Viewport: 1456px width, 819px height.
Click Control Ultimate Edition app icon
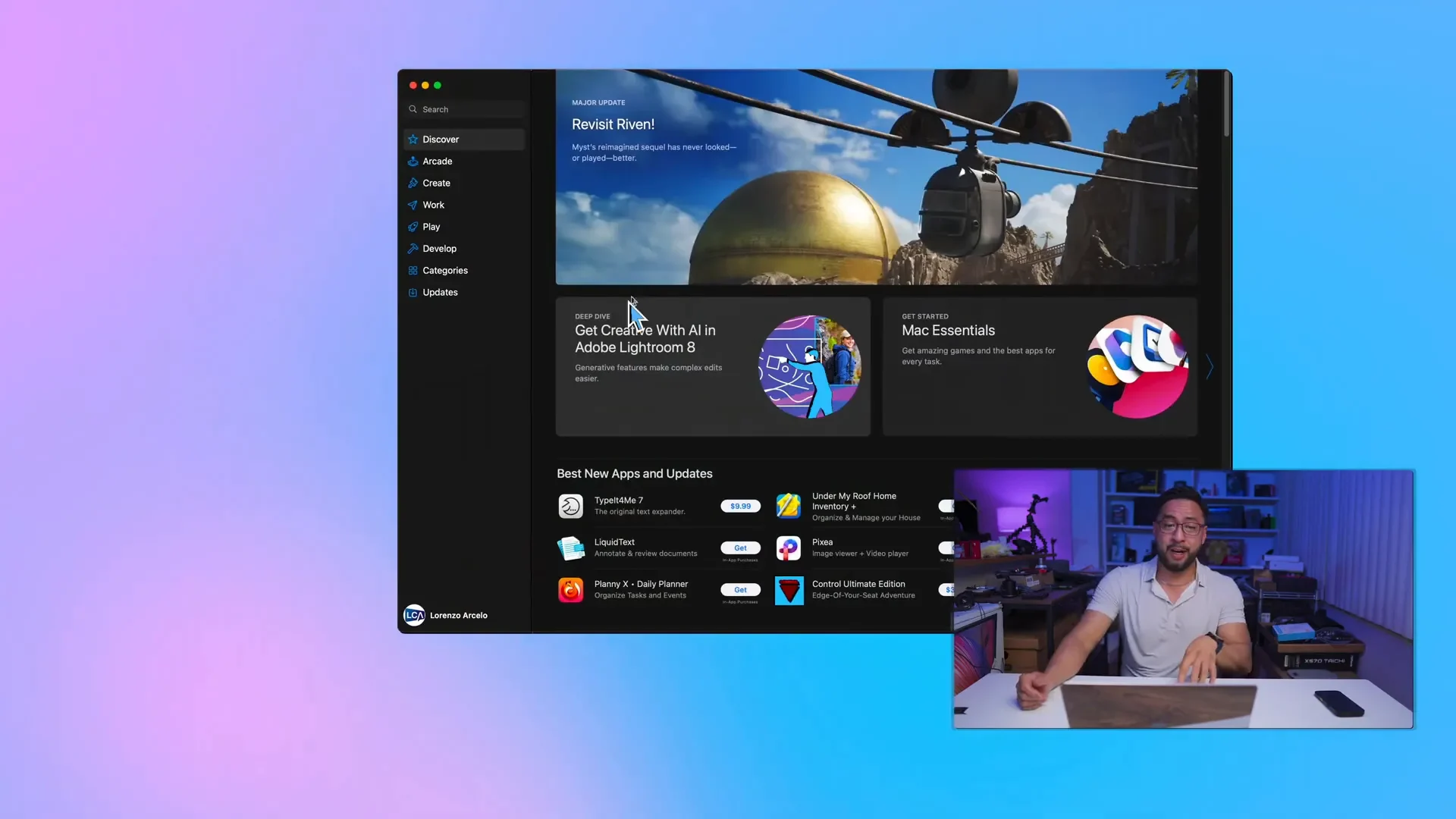click(789, 590)
